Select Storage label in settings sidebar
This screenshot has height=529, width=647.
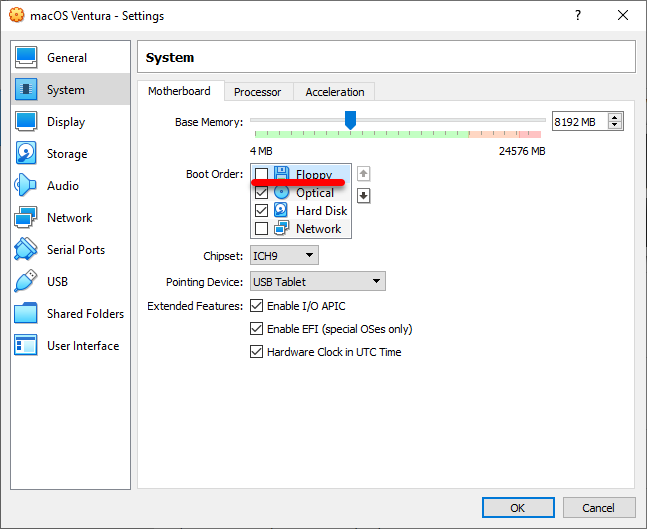click(67, 154)
